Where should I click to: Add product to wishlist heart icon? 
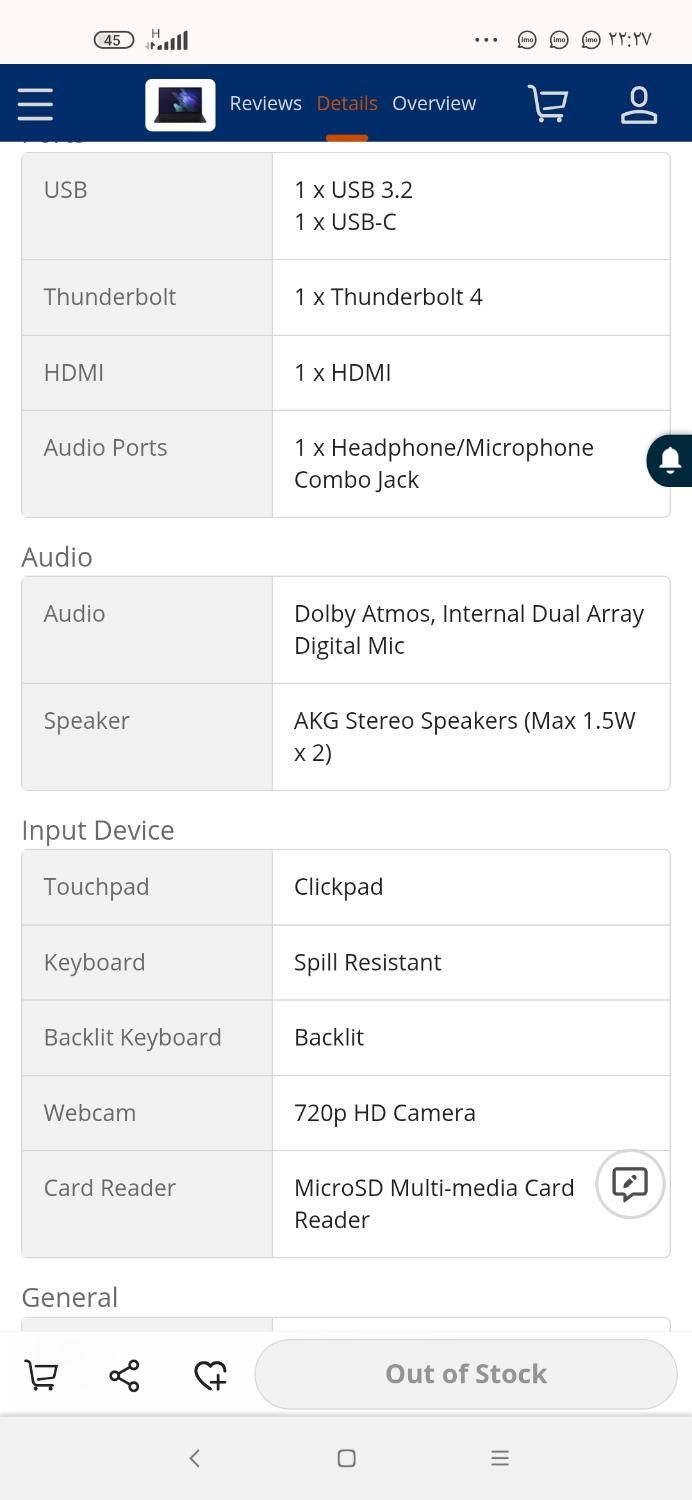[210, 1375]
